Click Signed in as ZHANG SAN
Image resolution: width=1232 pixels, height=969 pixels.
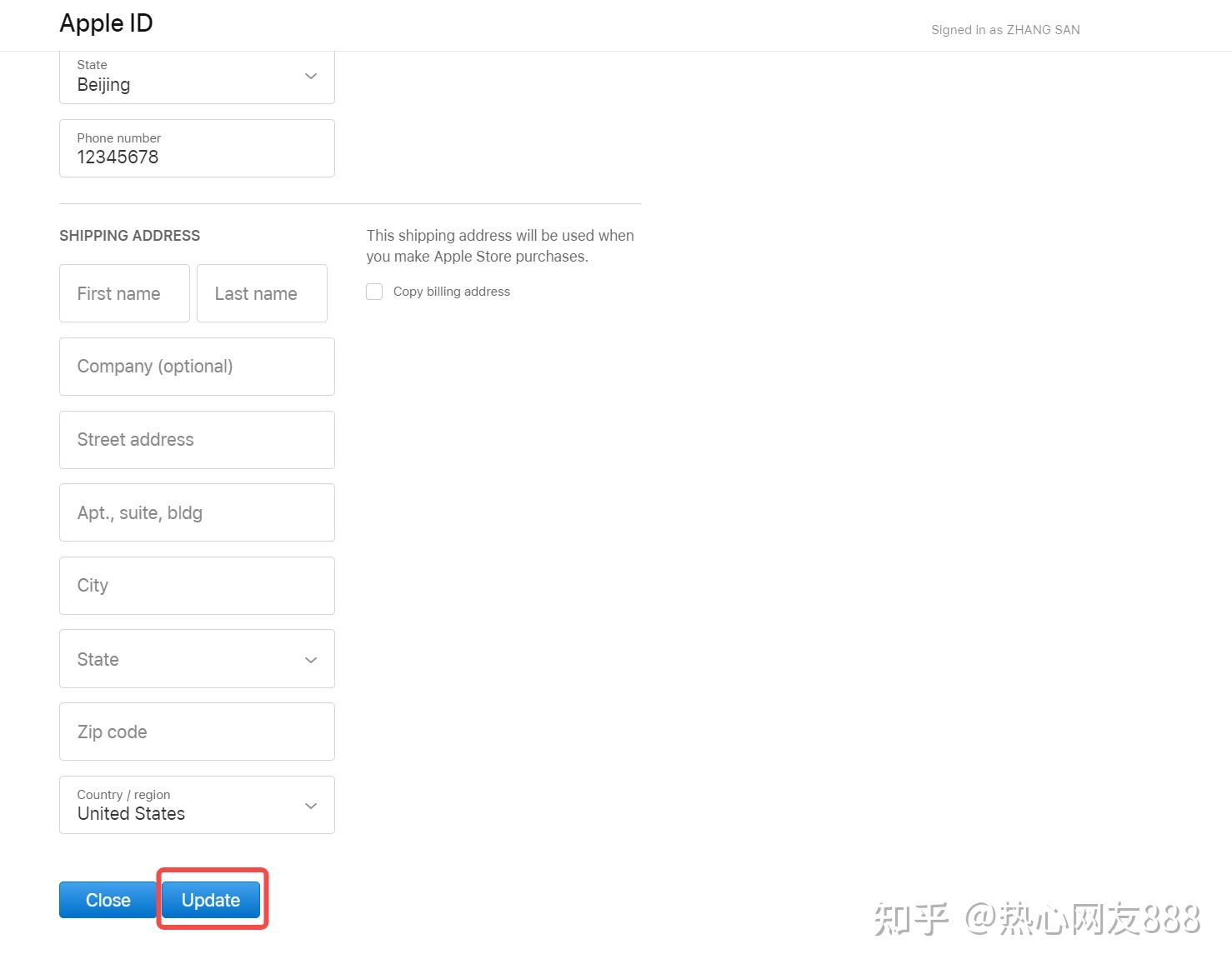coord(1005,29)
